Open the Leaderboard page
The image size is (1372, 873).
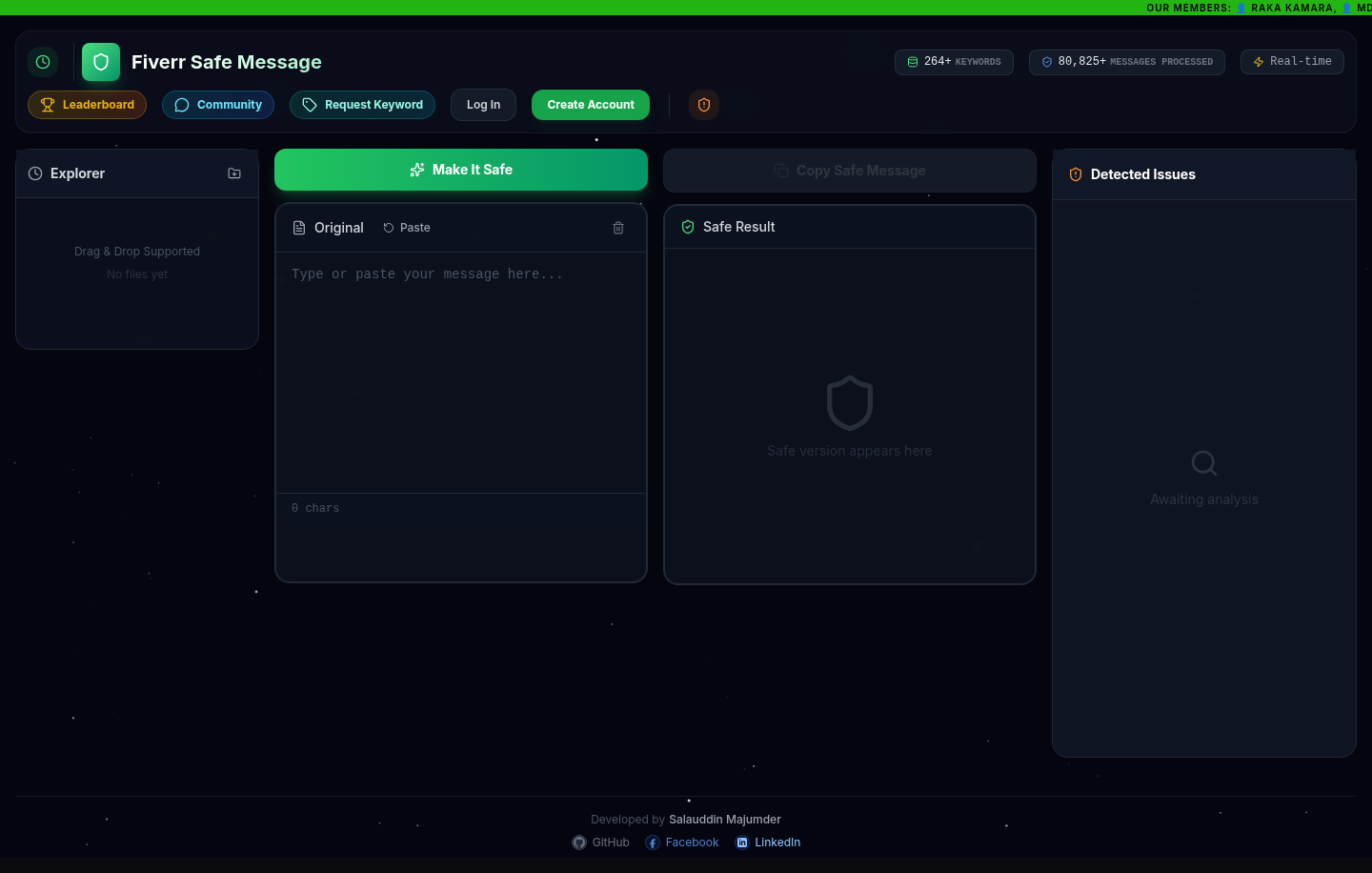pyautogui.click(x=87, y=105)
